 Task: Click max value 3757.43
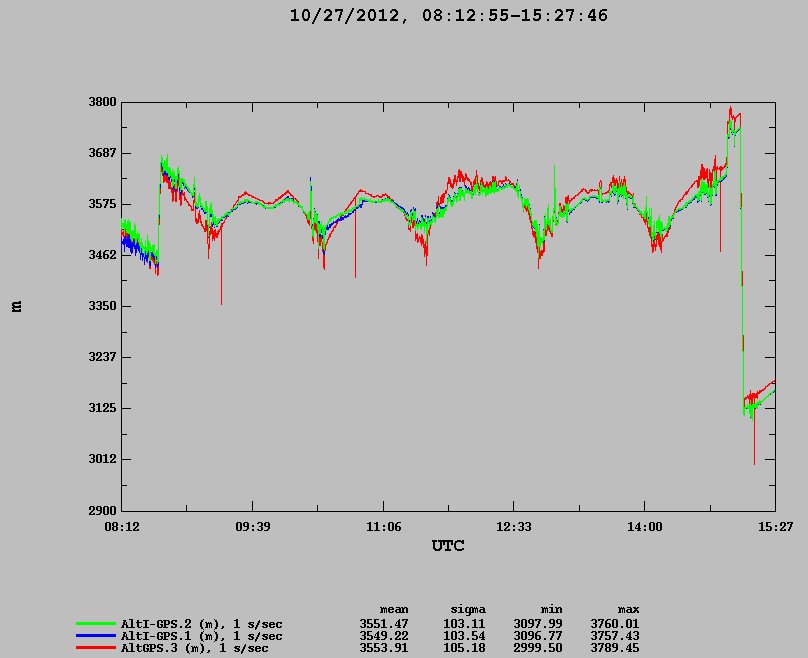tap(615, 636)
